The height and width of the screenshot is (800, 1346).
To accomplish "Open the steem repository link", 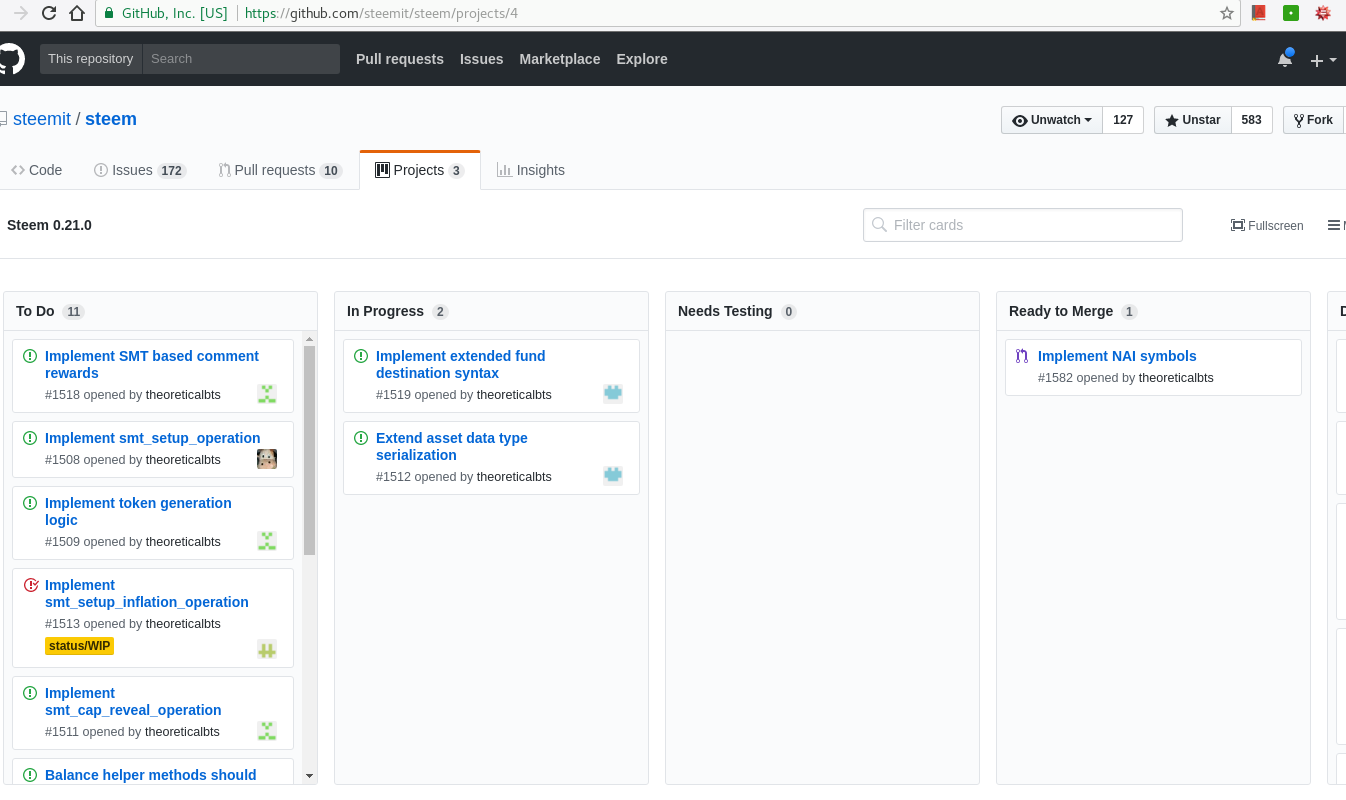I will coord(111,119).
